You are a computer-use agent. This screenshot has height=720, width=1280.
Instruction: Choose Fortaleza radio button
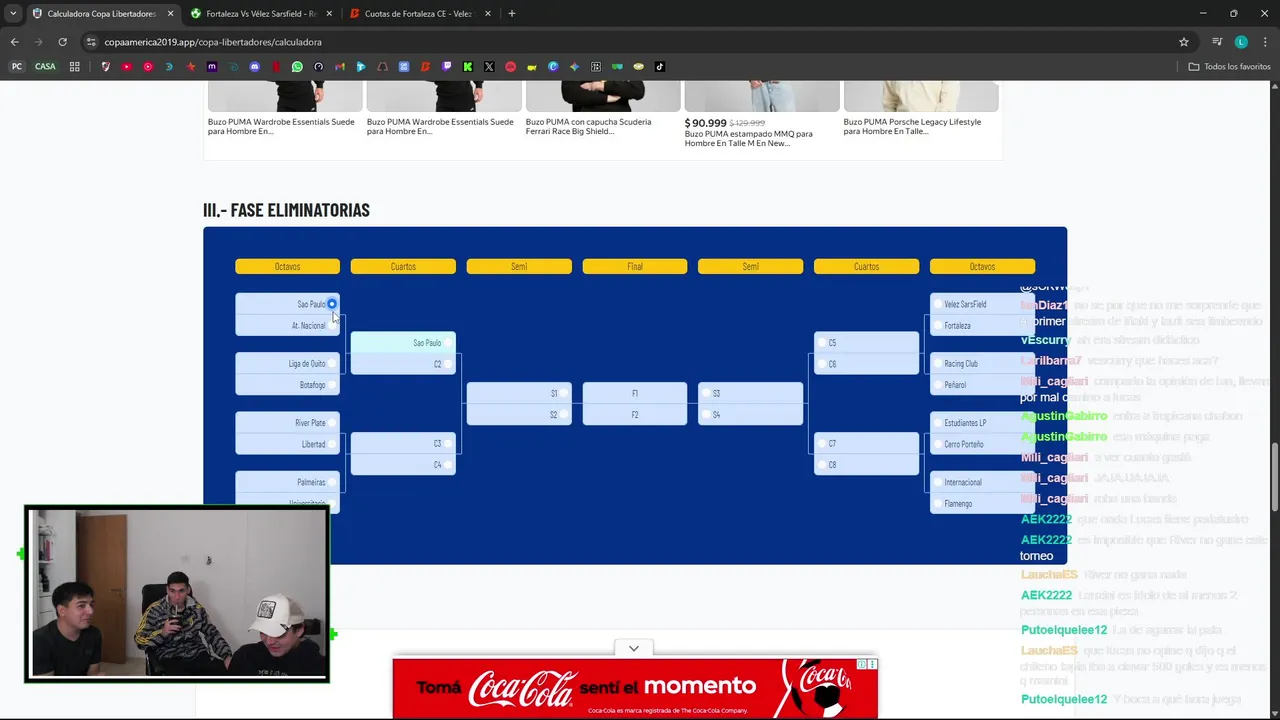pyautogui.click(x=937, y=325)
